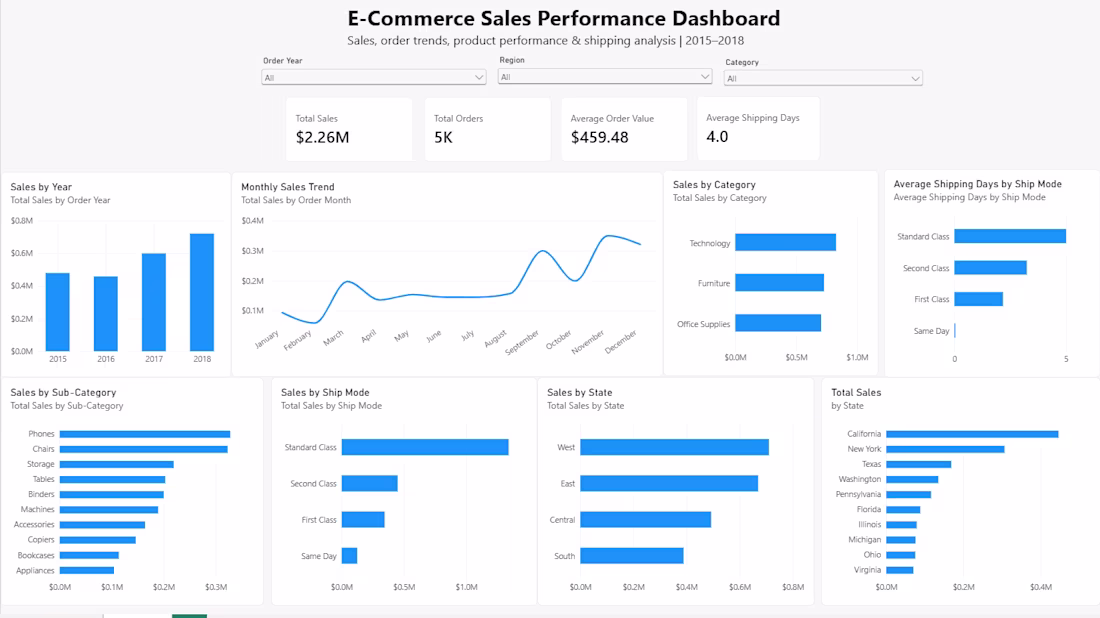Select the Bookcases sub-category bar

[89, 556]
